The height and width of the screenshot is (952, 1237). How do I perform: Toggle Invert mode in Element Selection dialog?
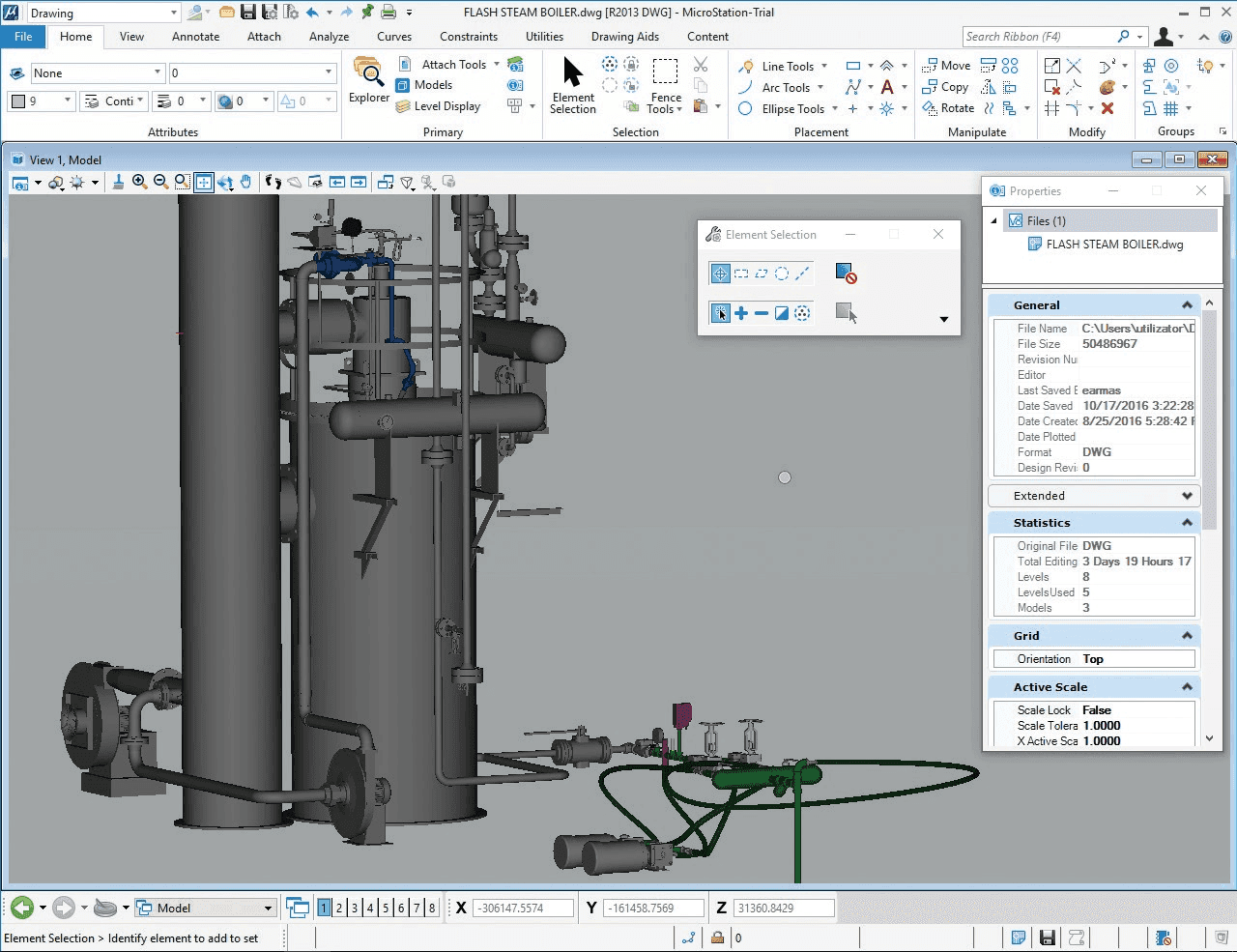(782, 313)
